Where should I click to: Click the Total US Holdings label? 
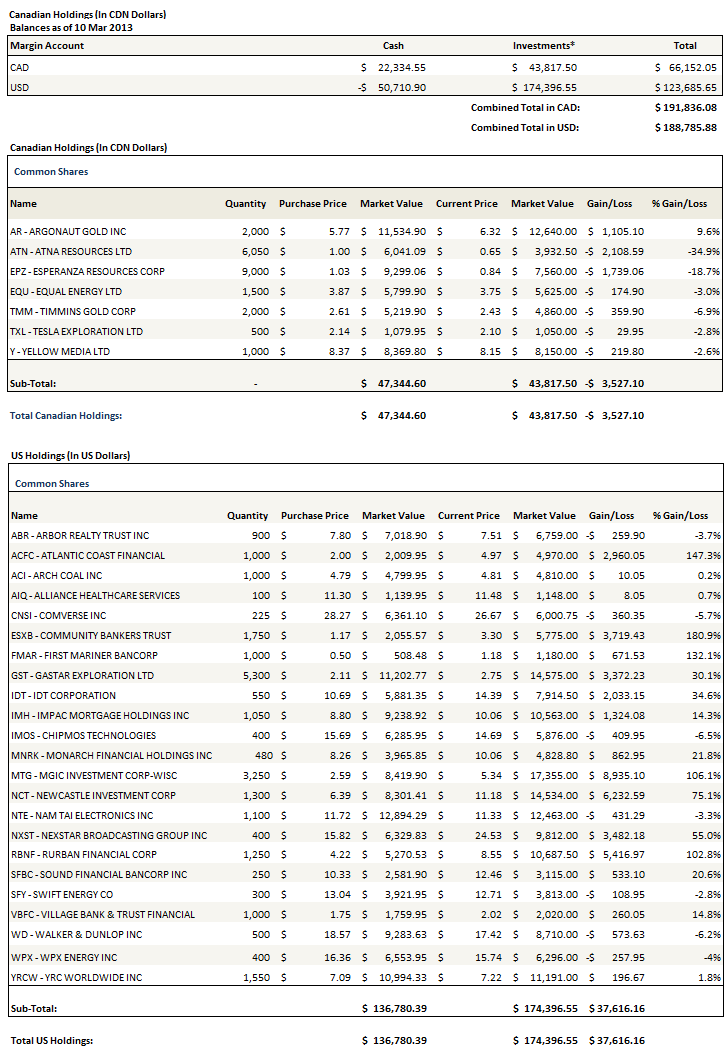(51, 1040)
